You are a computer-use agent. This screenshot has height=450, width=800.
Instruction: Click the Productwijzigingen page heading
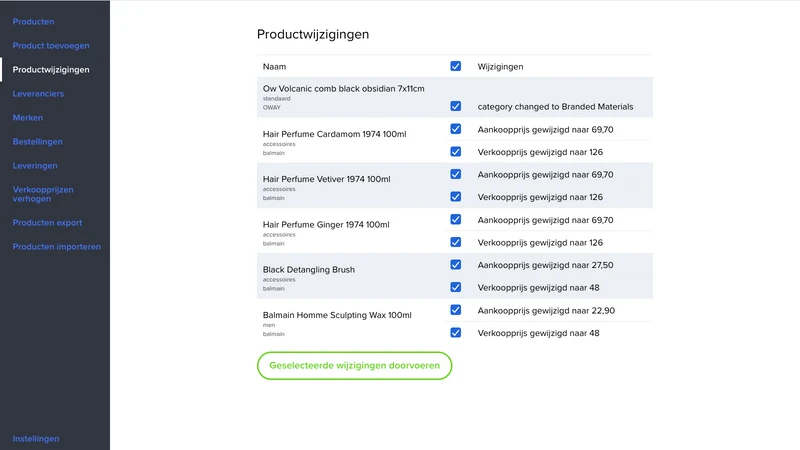313,34
